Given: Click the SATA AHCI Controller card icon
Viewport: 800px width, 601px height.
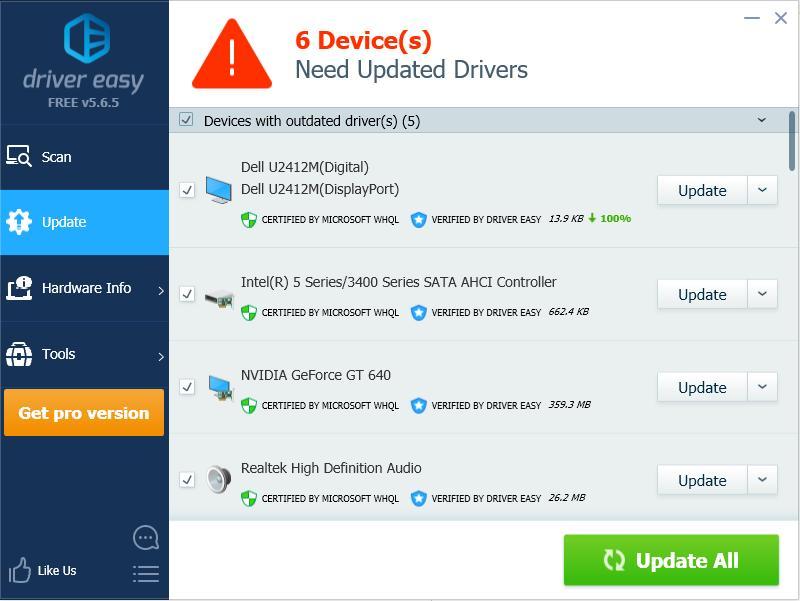Looking at the screenshot, I should coord(219,298).
